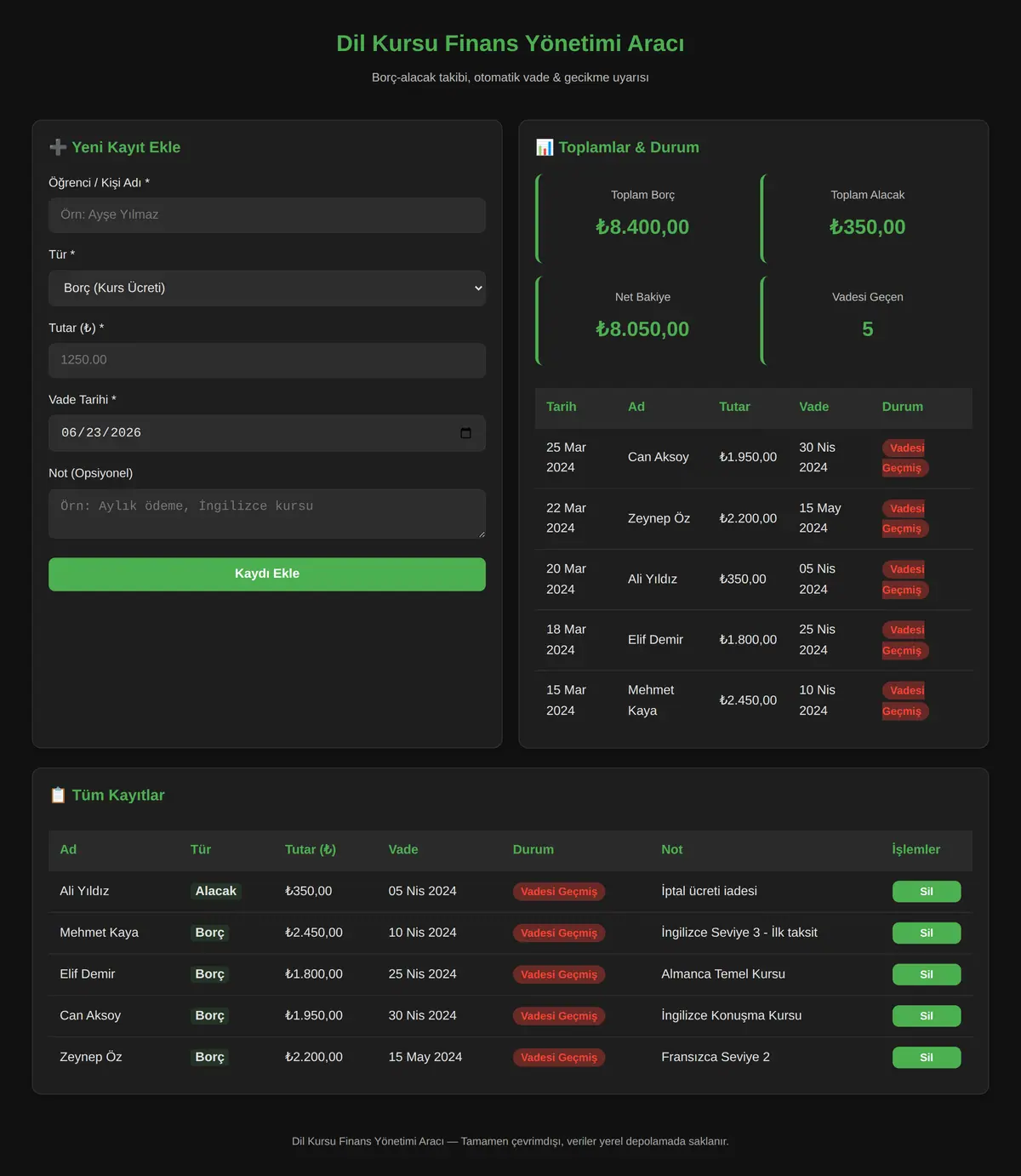Click into the Not (Opsiyonel) textarea
1021x1176 pixels.
(x=267, y=514)
